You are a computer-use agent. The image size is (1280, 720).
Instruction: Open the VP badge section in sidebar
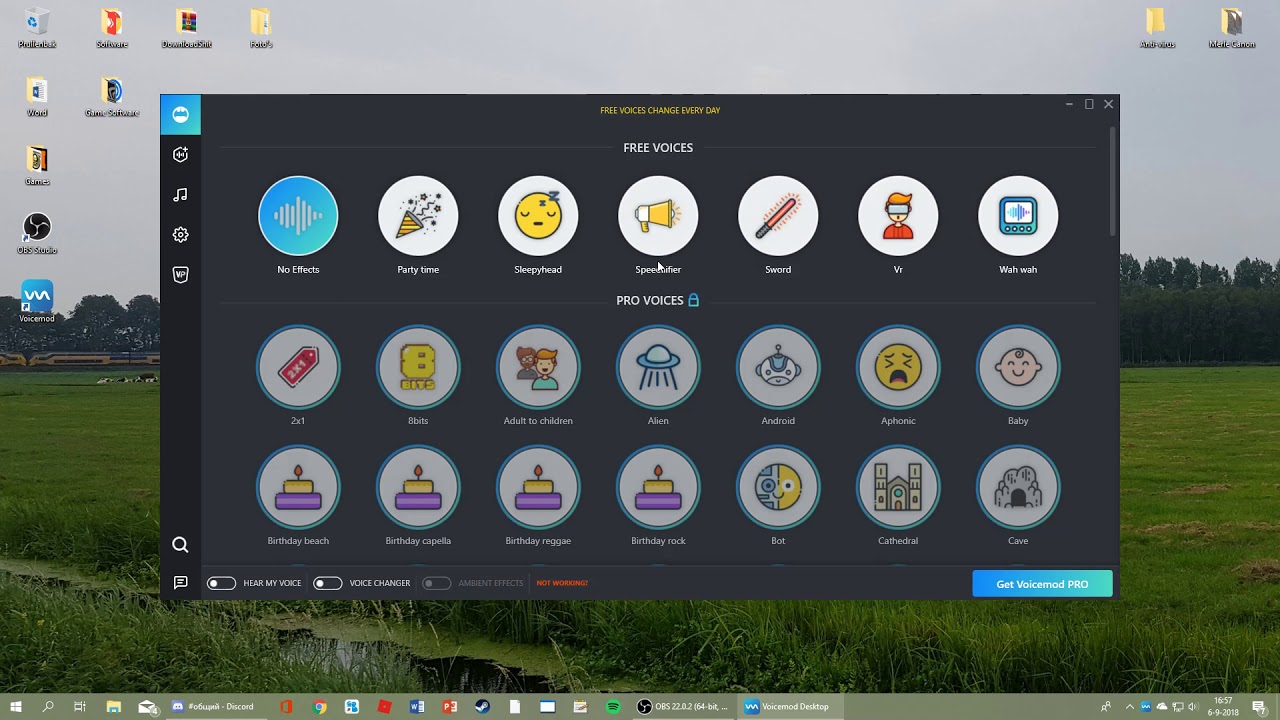pos(180,275)
